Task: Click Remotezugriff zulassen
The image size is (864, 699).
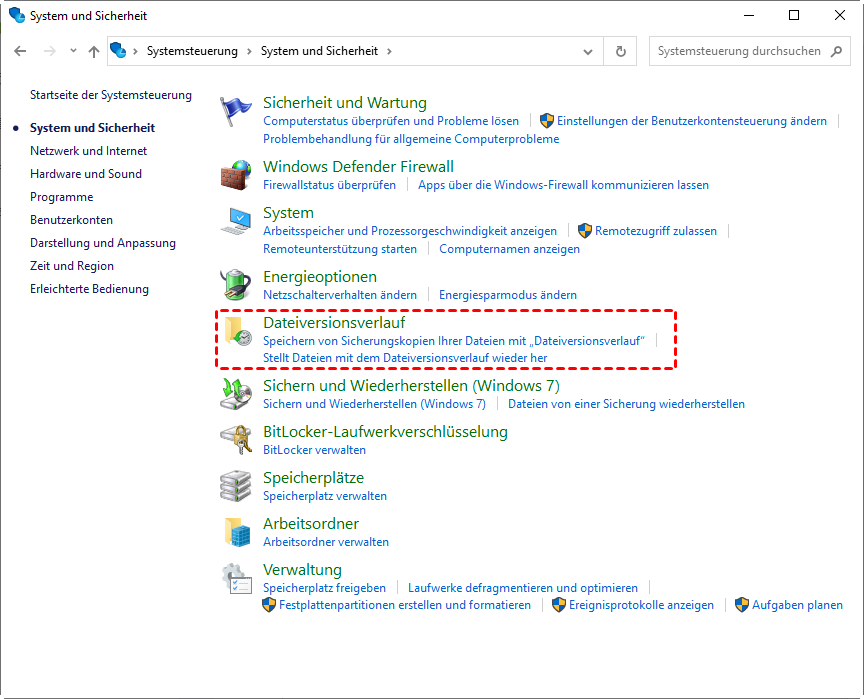Action: point(656,231)
